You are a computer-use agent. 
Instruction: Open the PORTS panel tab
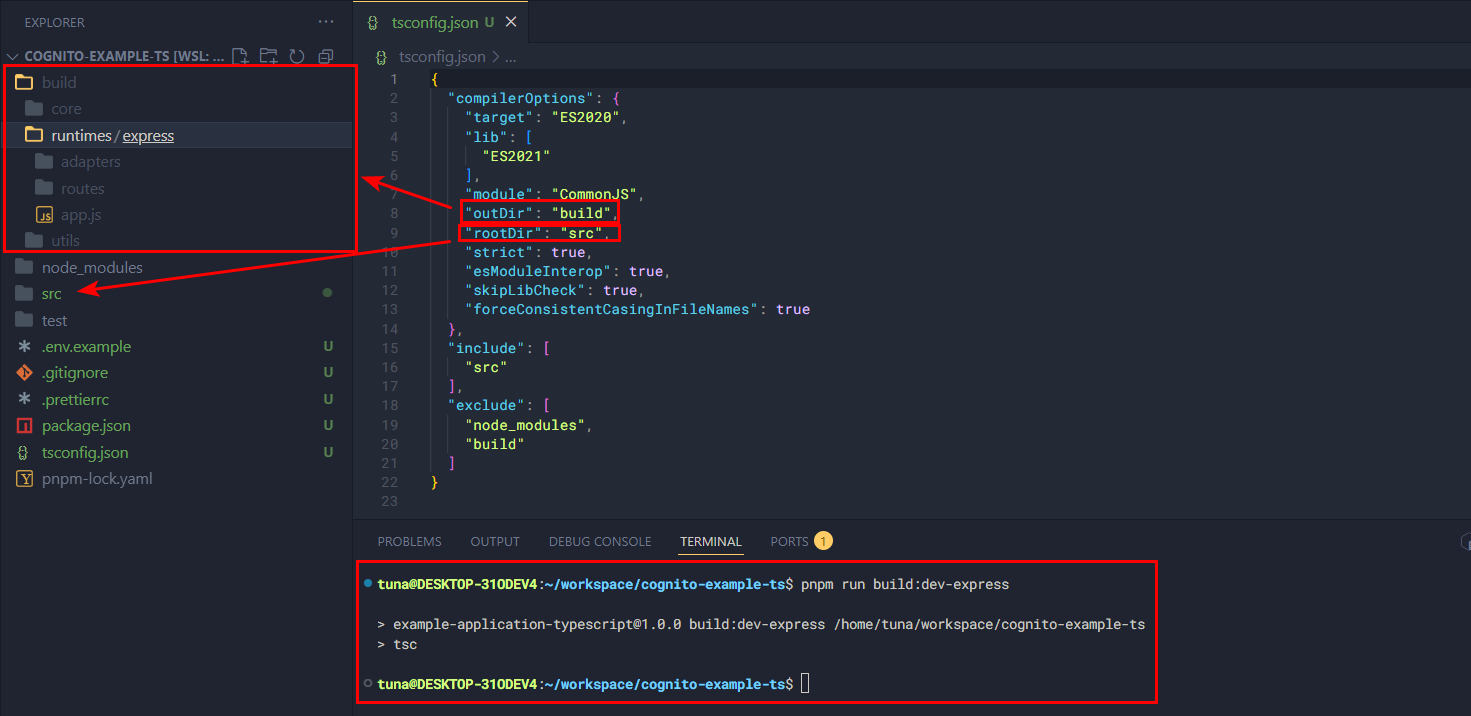[x=789, y=541]
